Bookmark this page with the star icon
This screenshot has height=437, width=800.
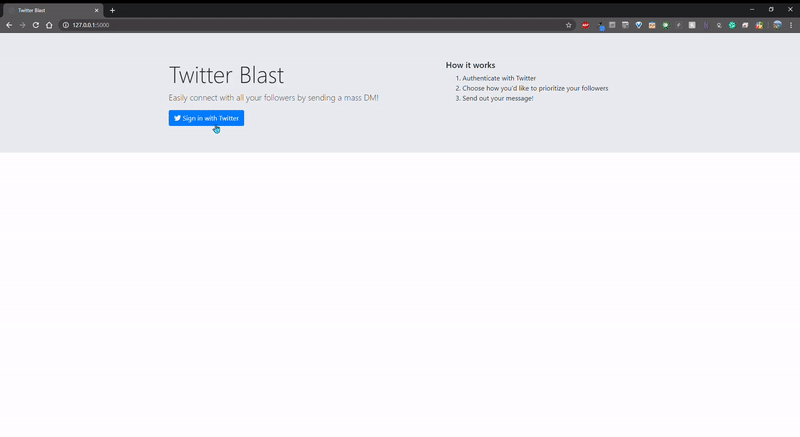pyautogui.click(x=568, y=25)
